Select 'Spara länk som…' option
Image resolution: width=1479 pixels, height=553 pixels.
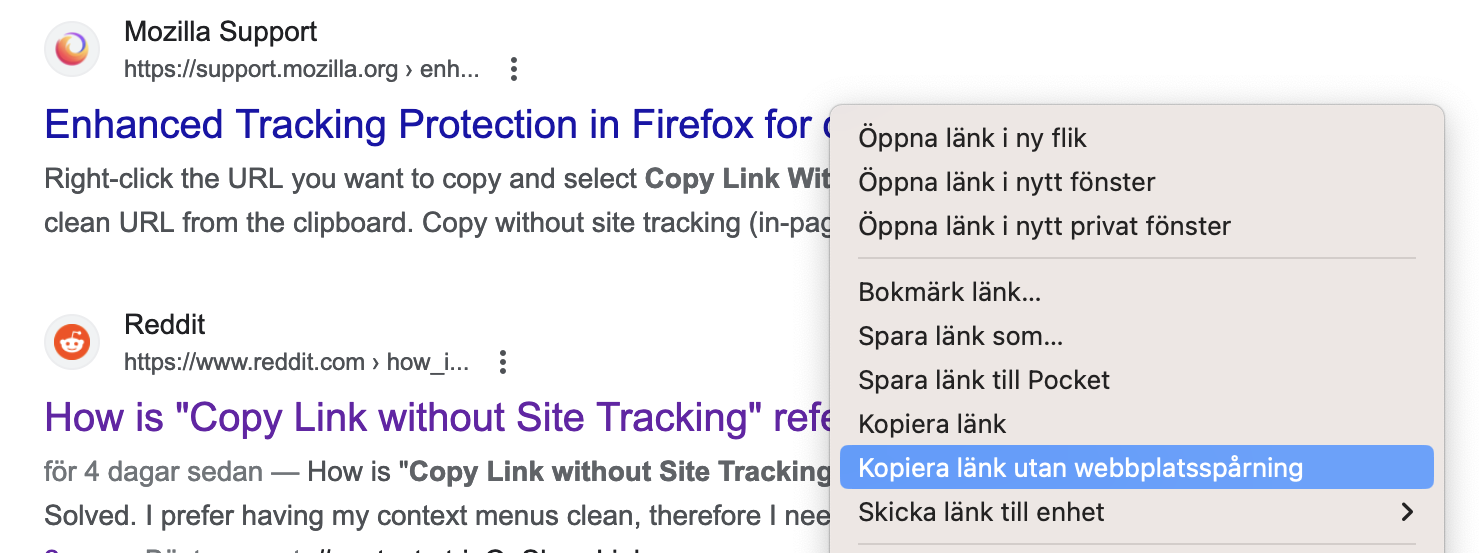[x=960, y=337]
